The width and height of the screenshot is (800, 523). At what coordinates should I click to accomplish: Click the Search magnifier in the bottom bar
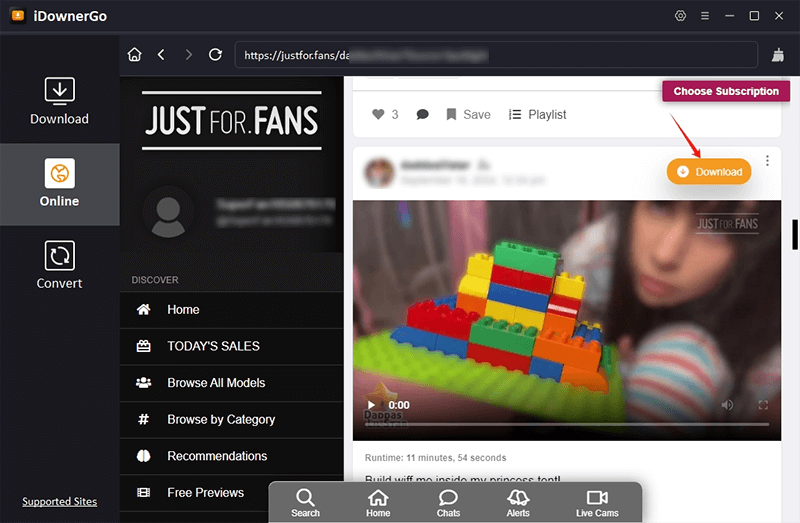pos(306,503)
